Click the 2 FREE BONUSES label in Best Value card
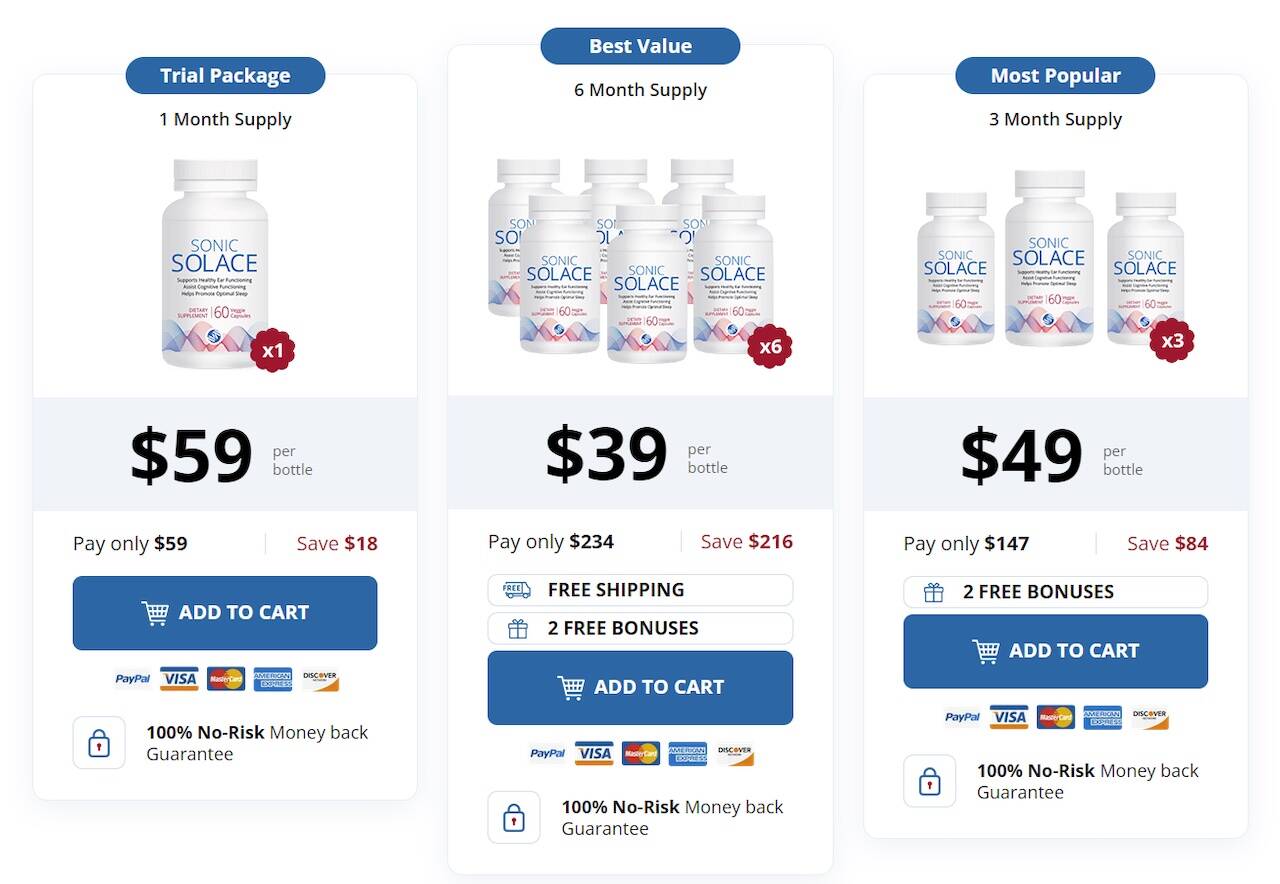Viewport: 1280px width, 884px height. [623, 628]
